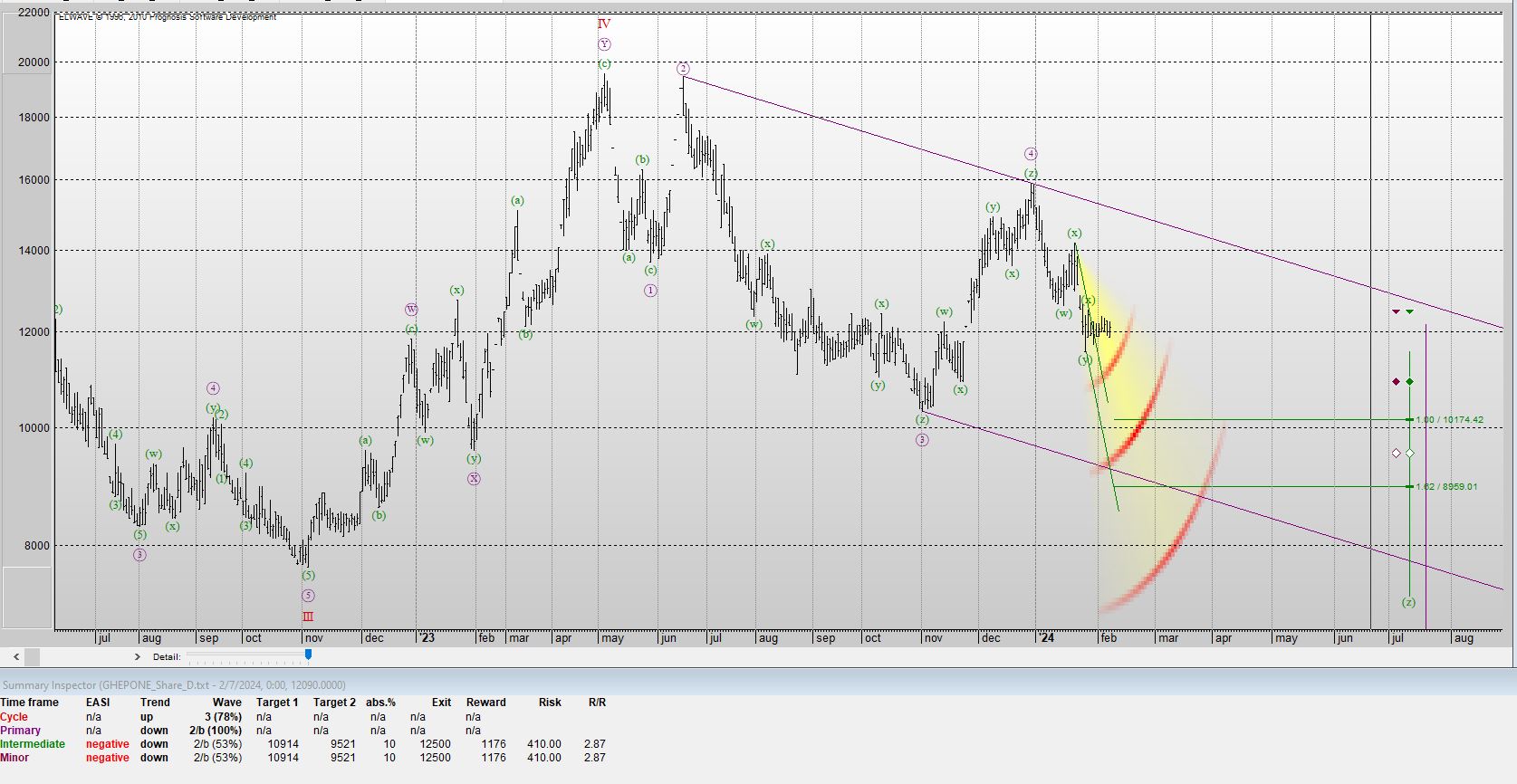The width and height of the screenshot is (1517, 784).
Task: Click the pink circled X wave label
Action: 474,479
